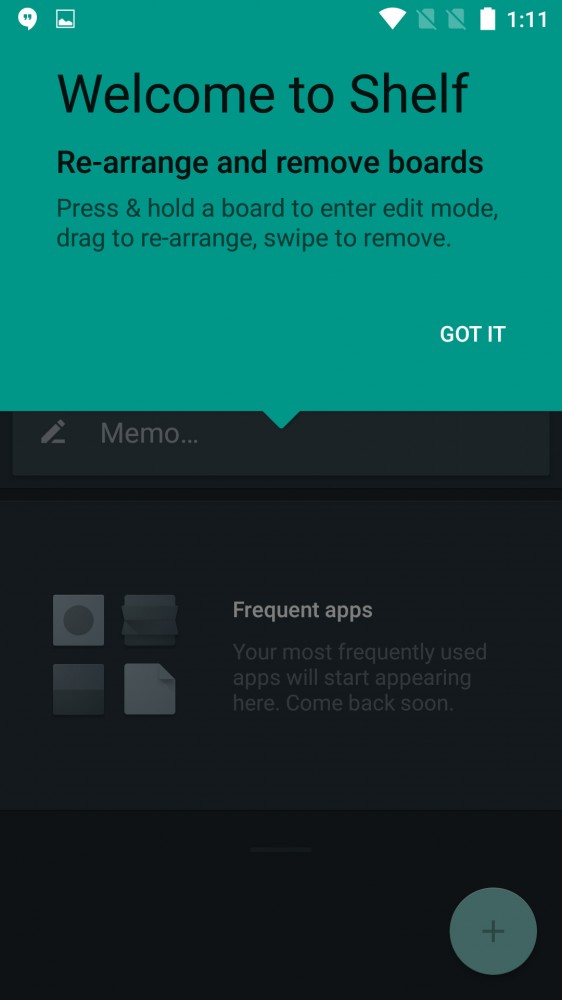Click the pencil memo edit icon
562x1000 pixels.
53,432
